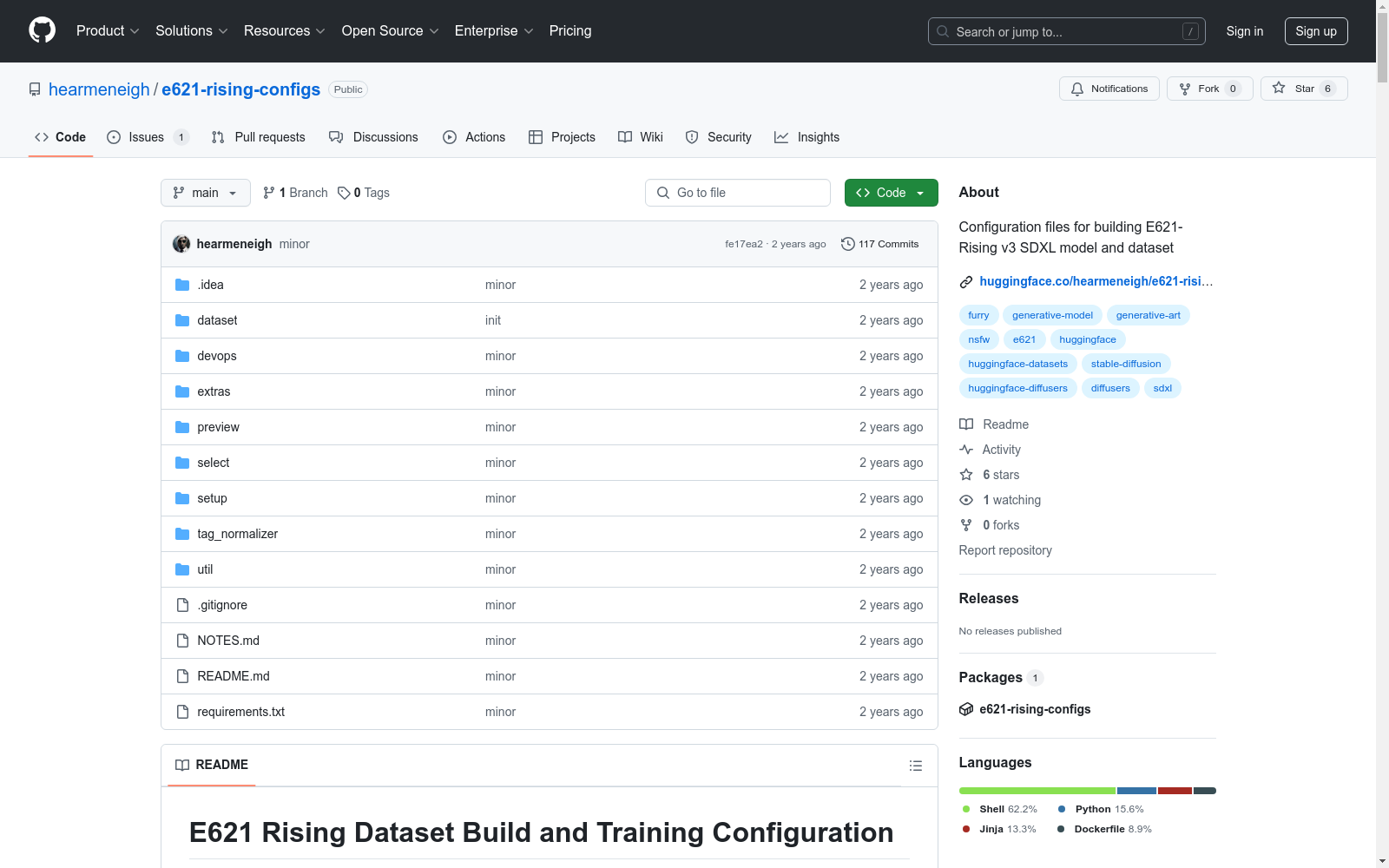Click the search magnifier icon in header
1389x868 pixels.
point(943,31)
